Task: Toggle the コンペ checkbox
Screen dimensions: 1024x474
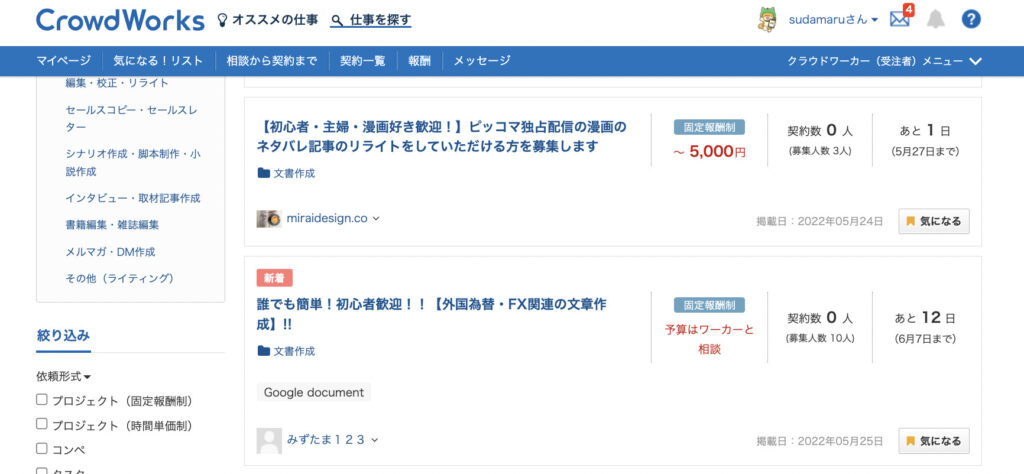Action: point(42,448)
